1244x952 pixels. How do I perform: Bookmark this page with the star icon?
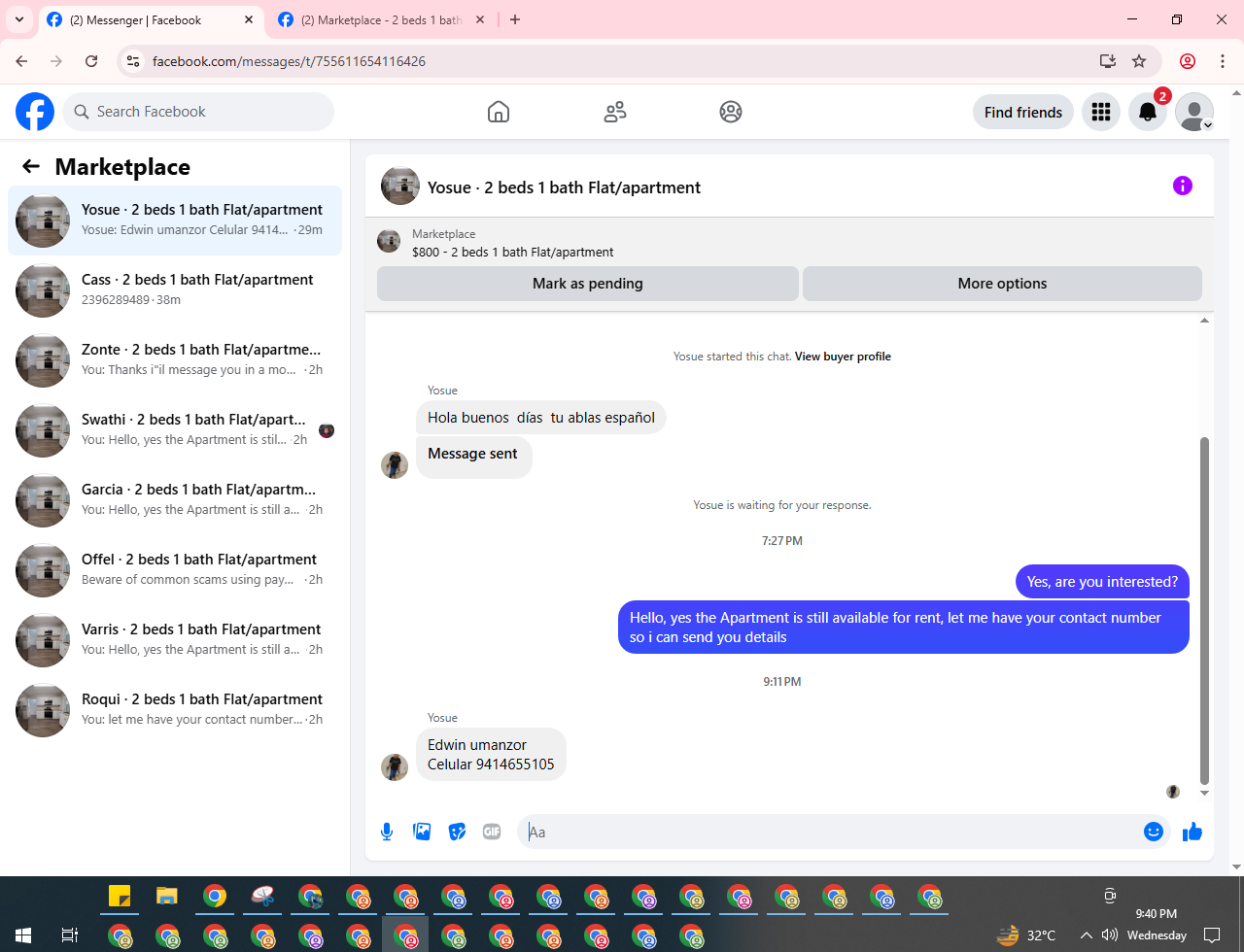(1139, 61)
